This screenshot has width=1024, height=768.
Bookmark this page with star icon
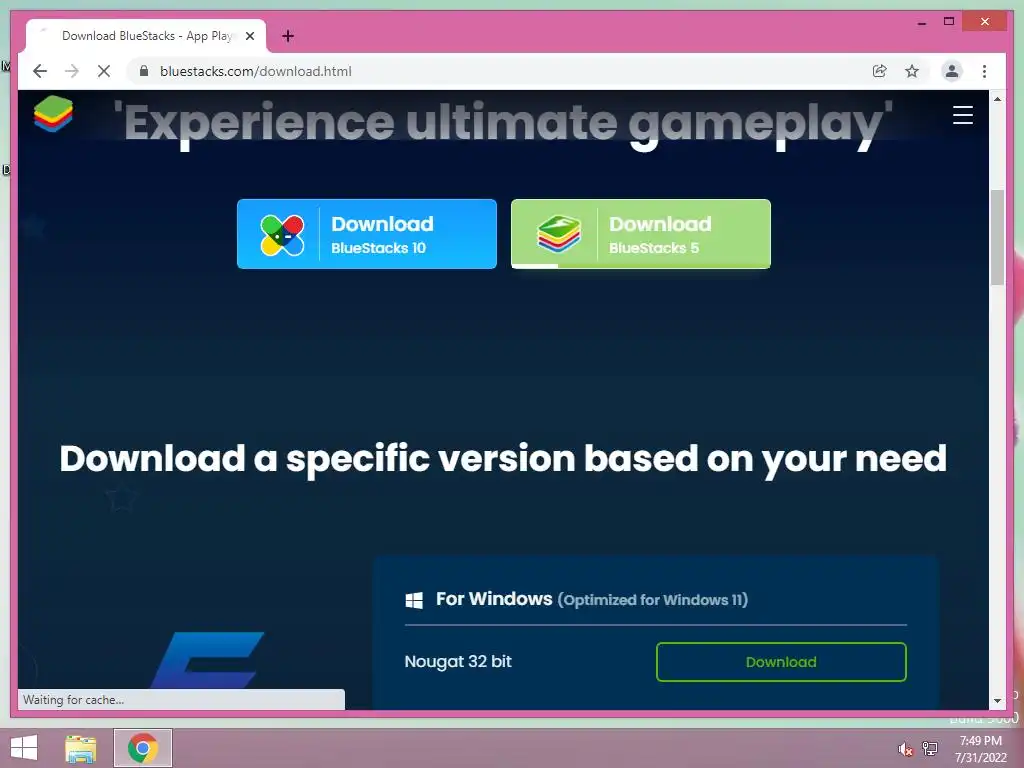pyautogui.click(x=912, y=71)
